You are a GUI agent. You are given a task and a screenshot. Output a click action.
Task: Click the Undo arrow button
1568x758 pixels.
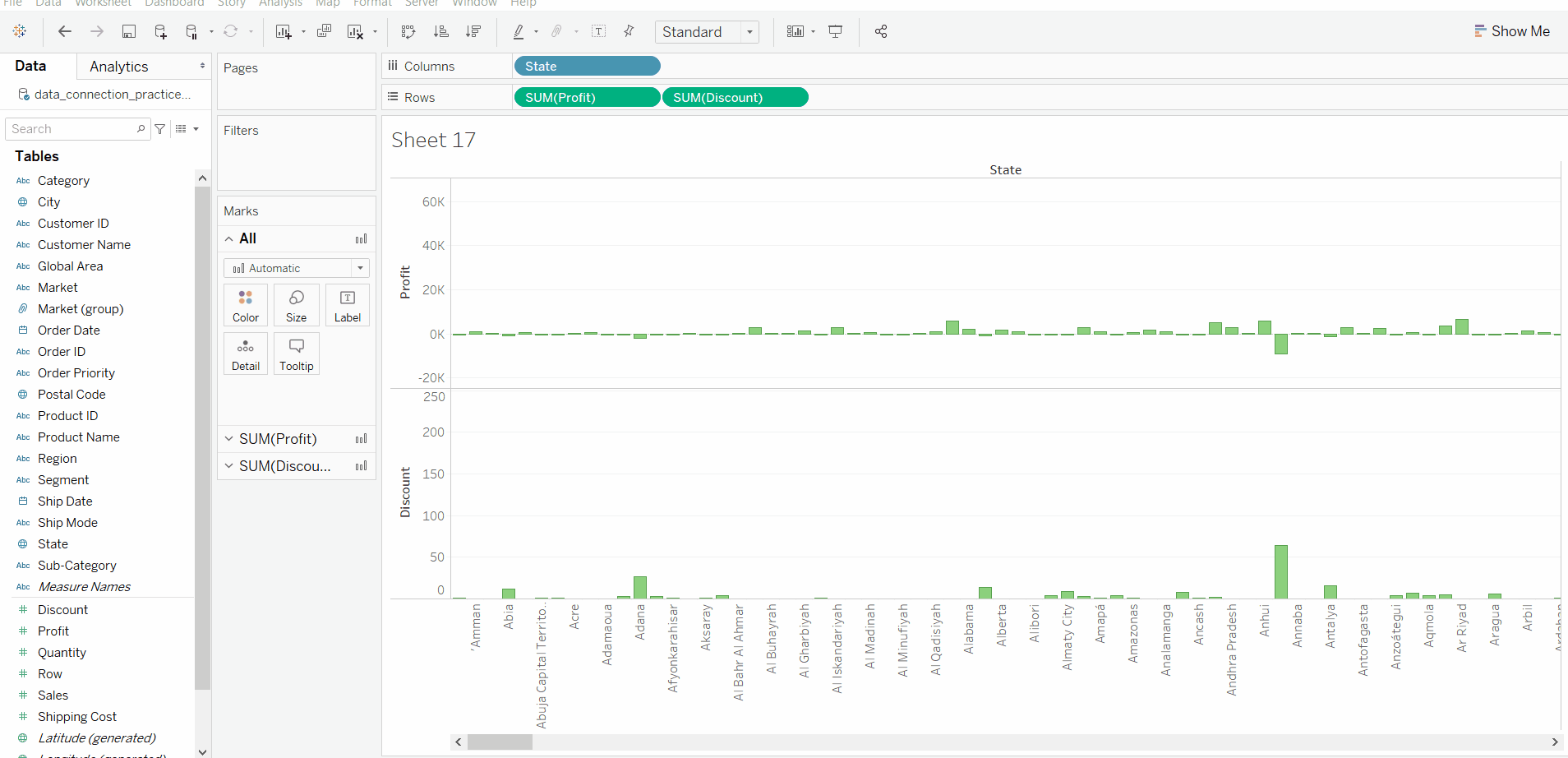click(x=64, y=31)
